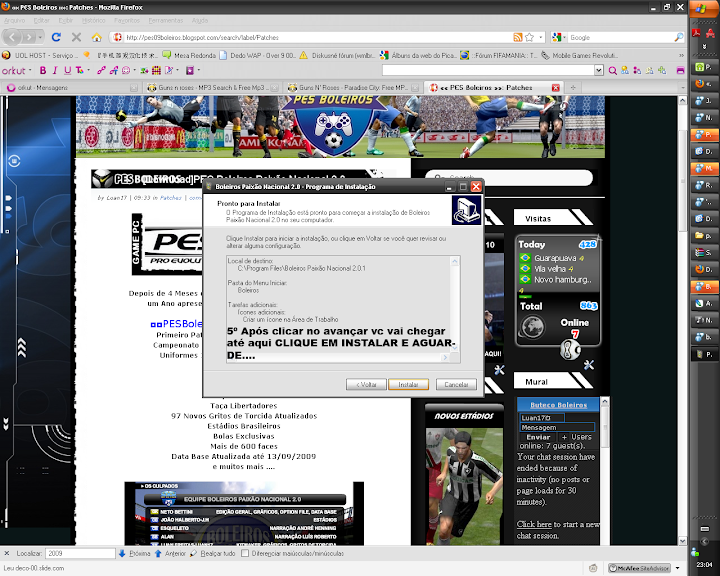Open UOL HOST bookmark
This screenshot has height=576, width=720.
pyautogui.click(x=40, y=55)
